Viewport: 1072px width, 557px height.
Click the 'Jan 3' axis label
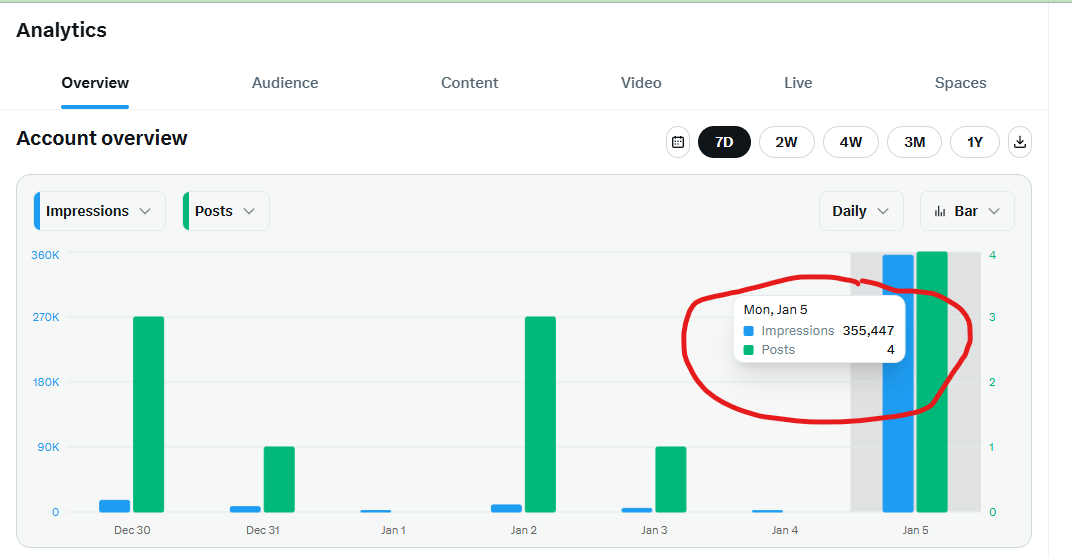(654, 530)
